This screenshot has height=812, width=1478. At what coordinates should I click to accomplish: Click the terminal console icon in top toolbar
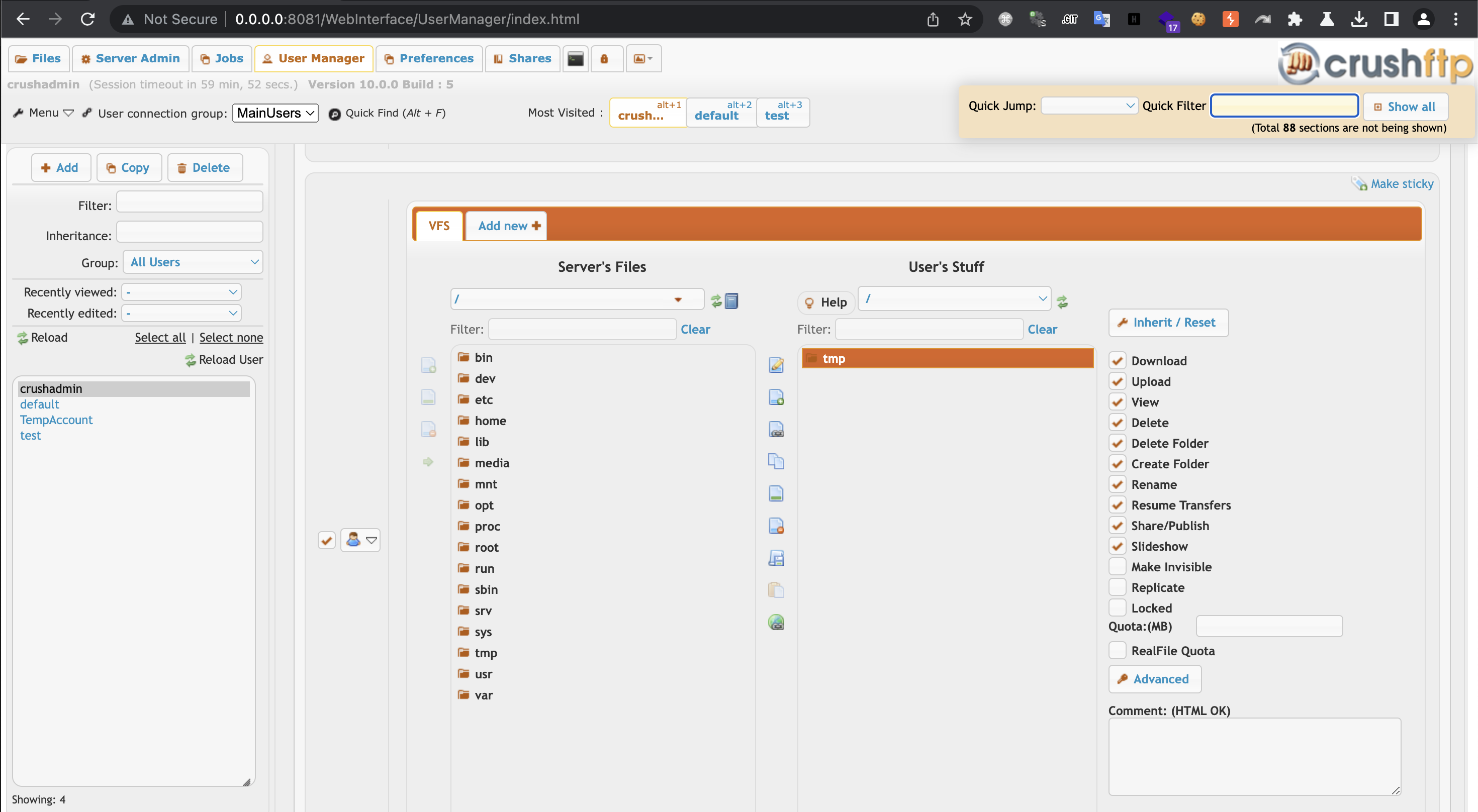[x=575, y=58]
